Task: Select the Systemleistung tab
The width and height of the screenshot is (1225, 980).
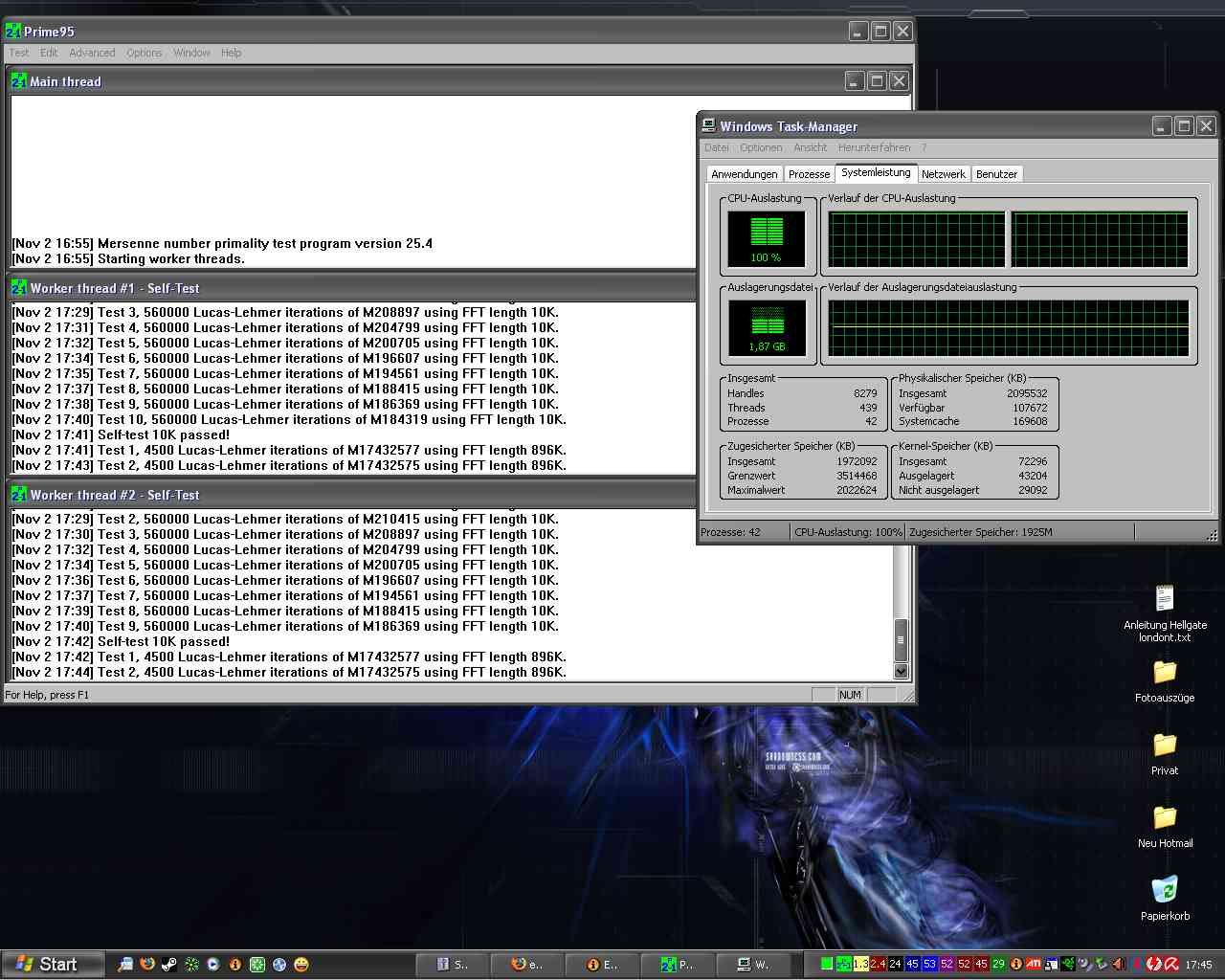Action: click(x=876, y=172)
